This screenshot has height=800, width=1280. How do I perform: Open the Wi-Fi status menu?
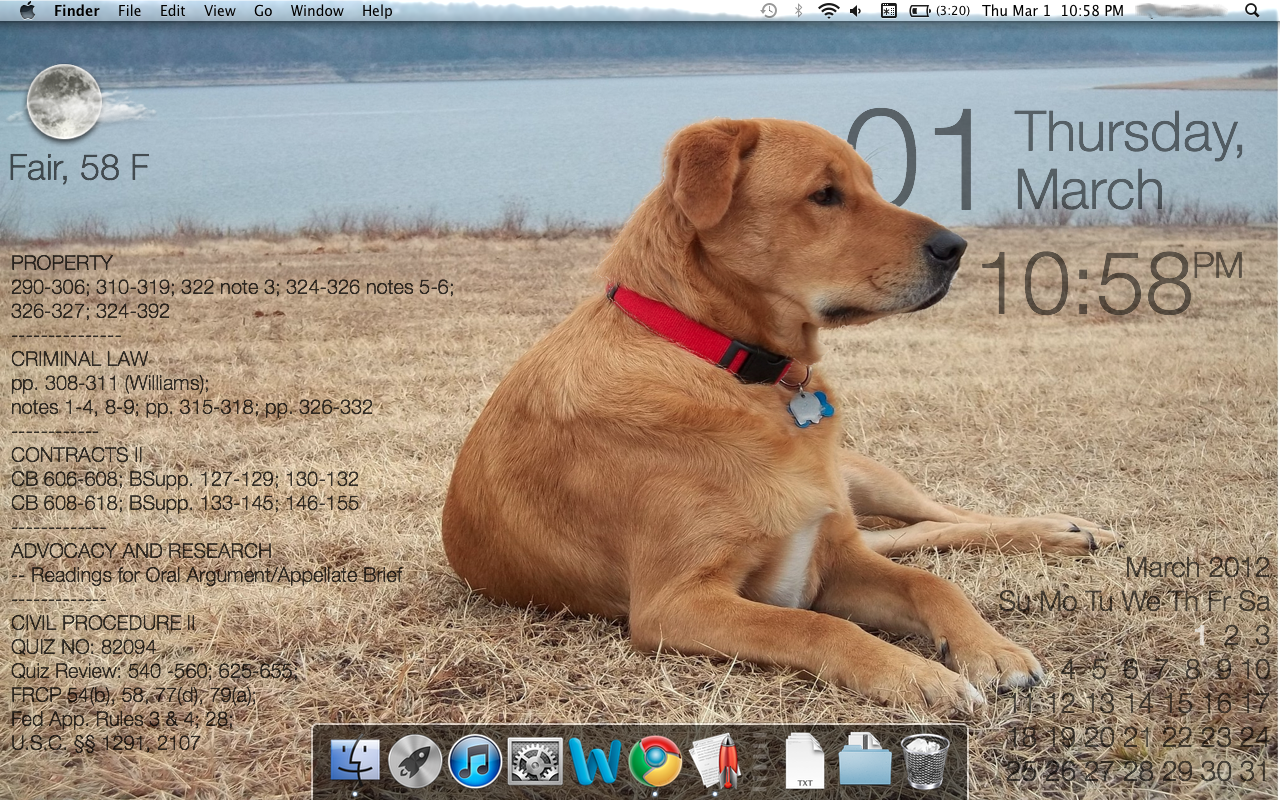pos(828,11)
